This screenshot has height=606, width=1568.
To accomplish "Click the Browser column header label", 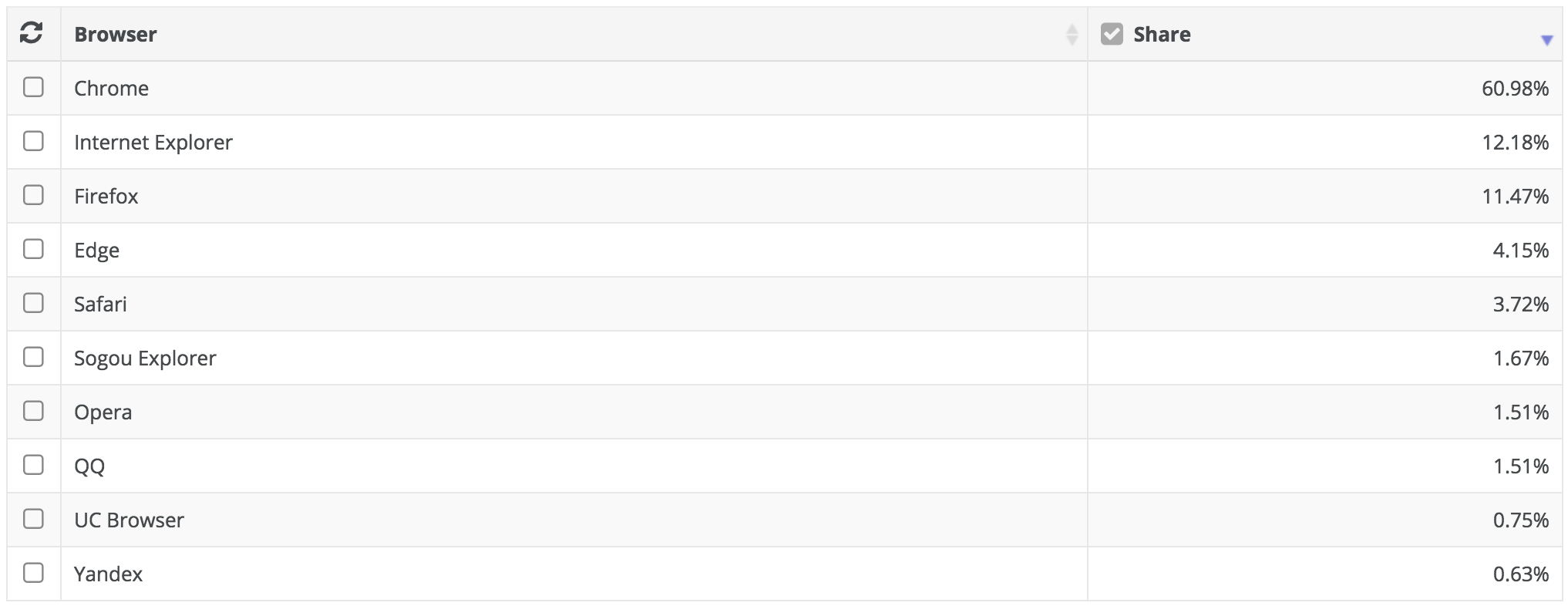I will click(116, 35).
